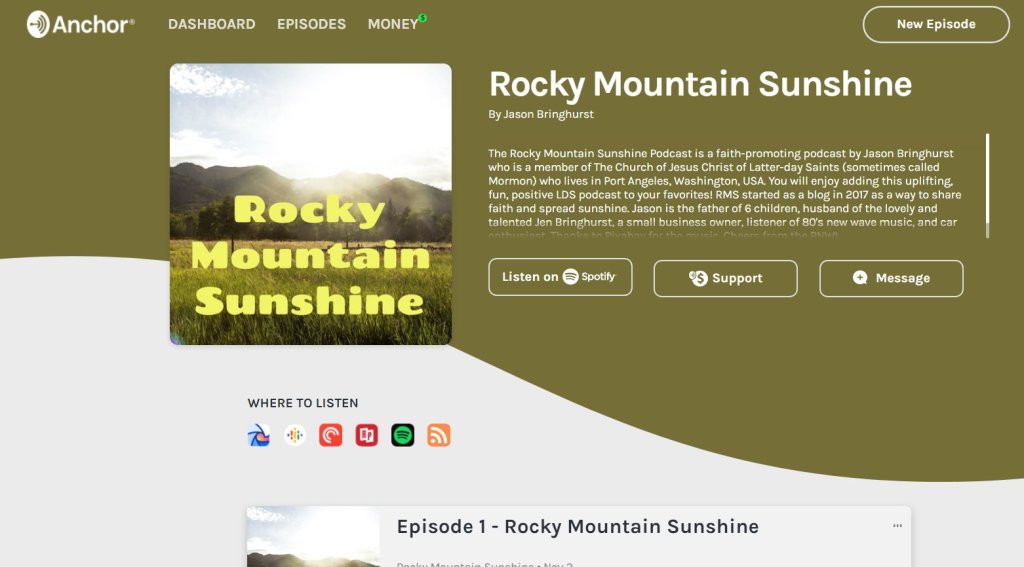
Task: Open the Episode 1 three-dot options menu
Action: coord(897,526)
